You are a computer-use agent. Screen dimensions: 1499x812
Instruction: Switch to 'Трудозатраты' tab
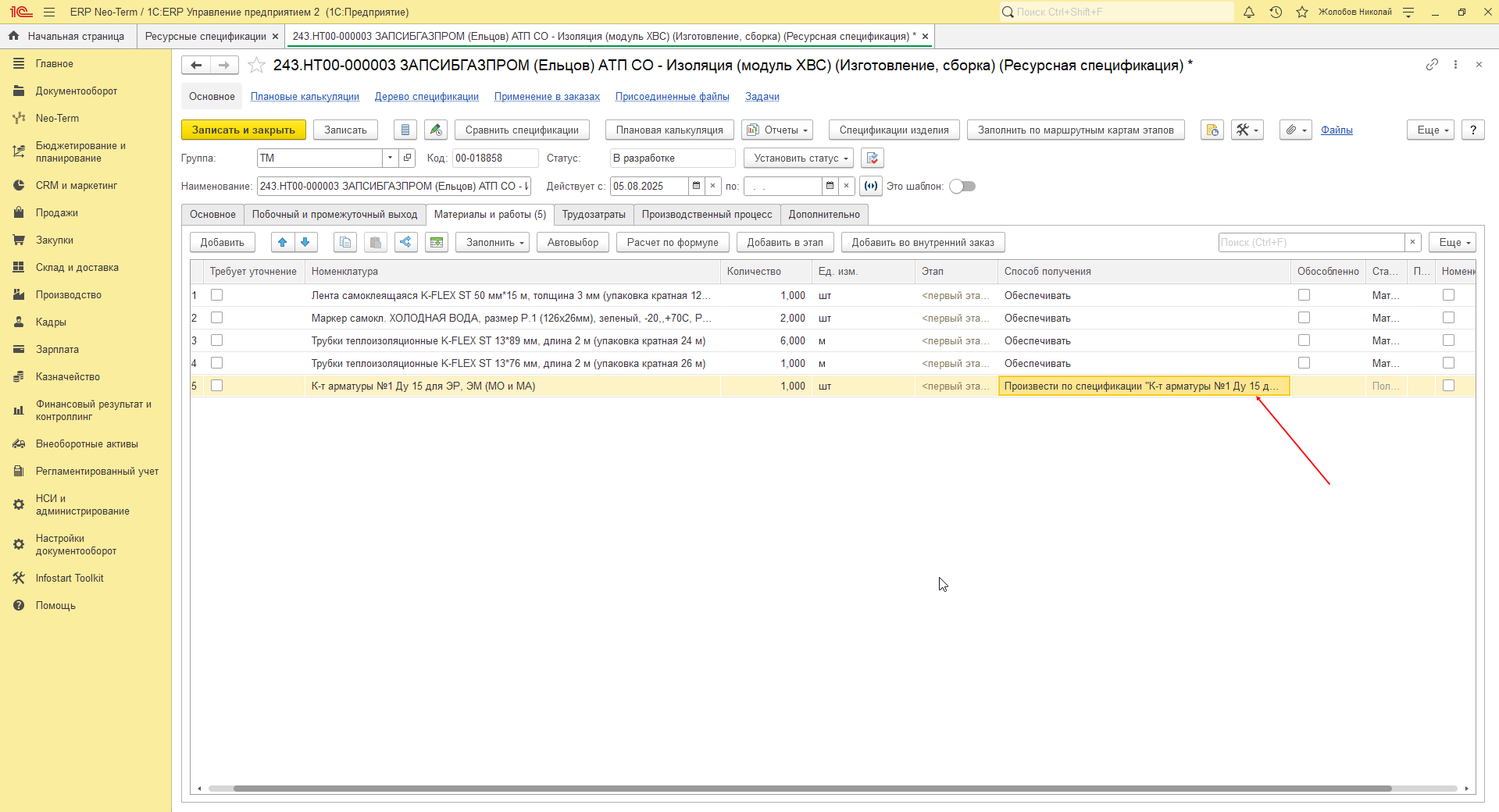[x=594, y=215]
